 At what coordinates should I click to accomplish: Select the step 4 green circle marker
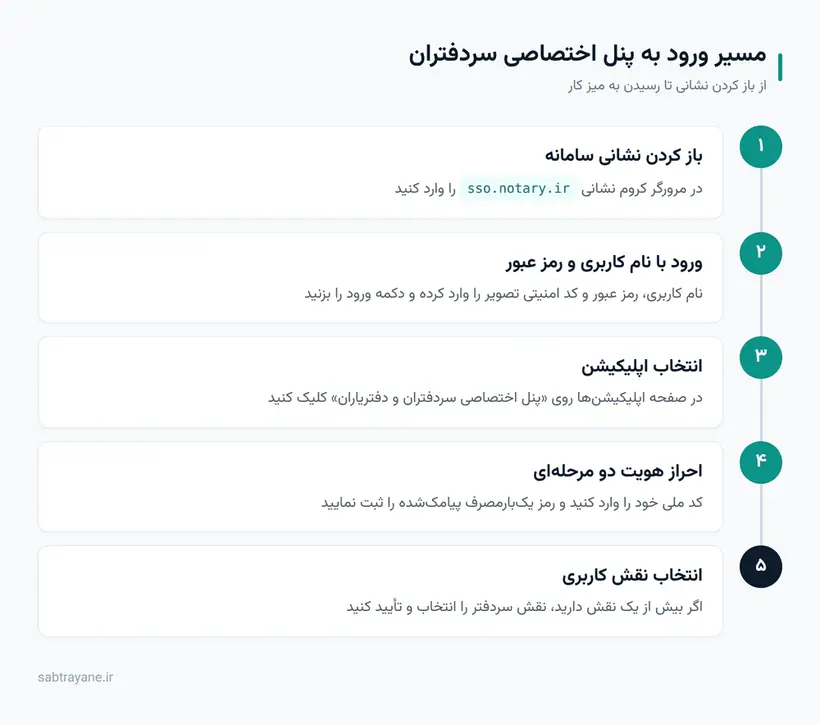point(760,462)
